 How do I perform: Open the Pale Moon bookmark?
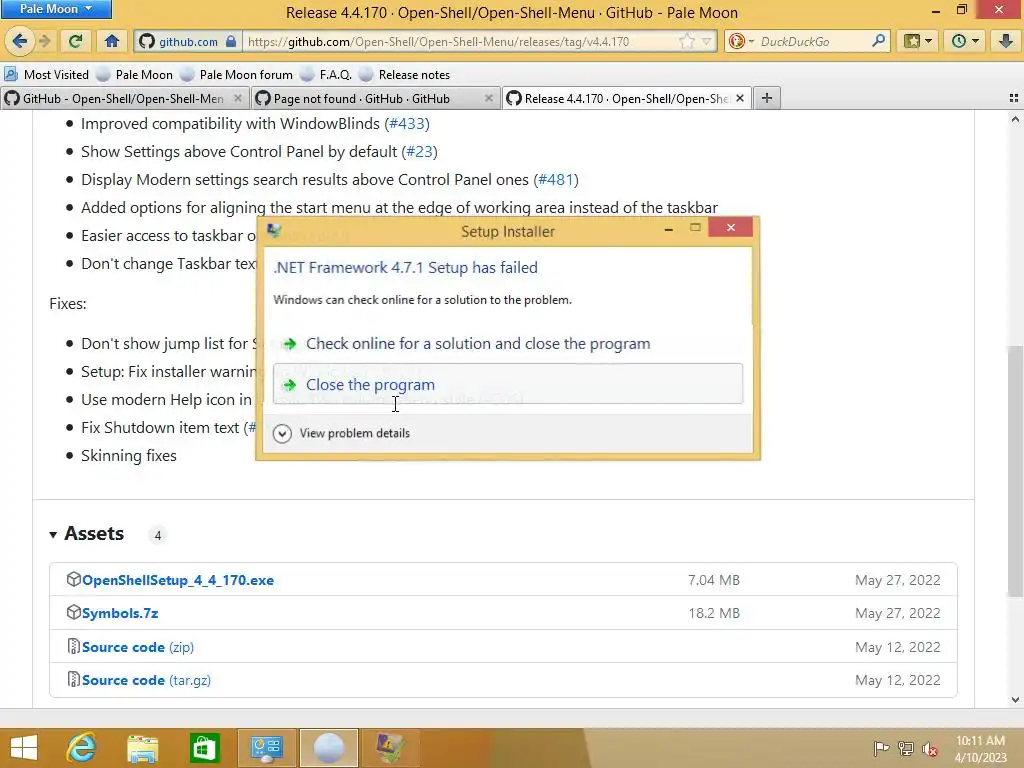pos(135,74)
